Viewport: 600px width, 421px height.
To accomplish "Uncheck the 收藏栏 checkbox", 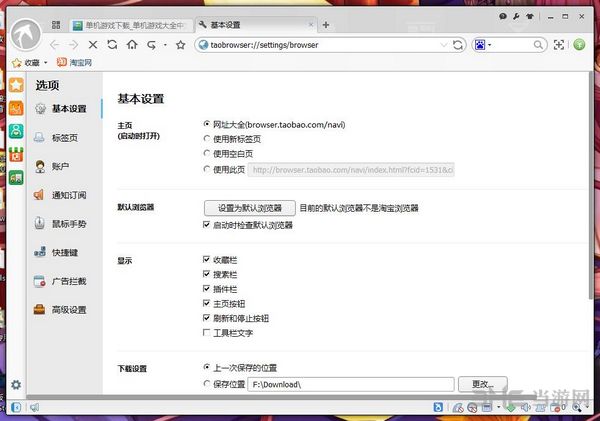I will pyautogui.click(x=206, y=259).
